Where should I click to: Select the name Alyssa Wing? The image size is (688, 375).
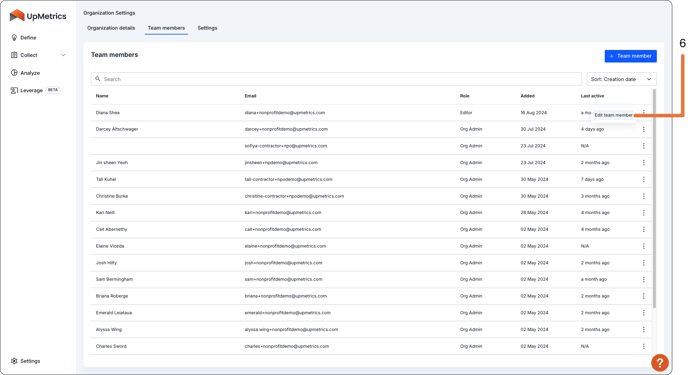(x=109, y=329)
